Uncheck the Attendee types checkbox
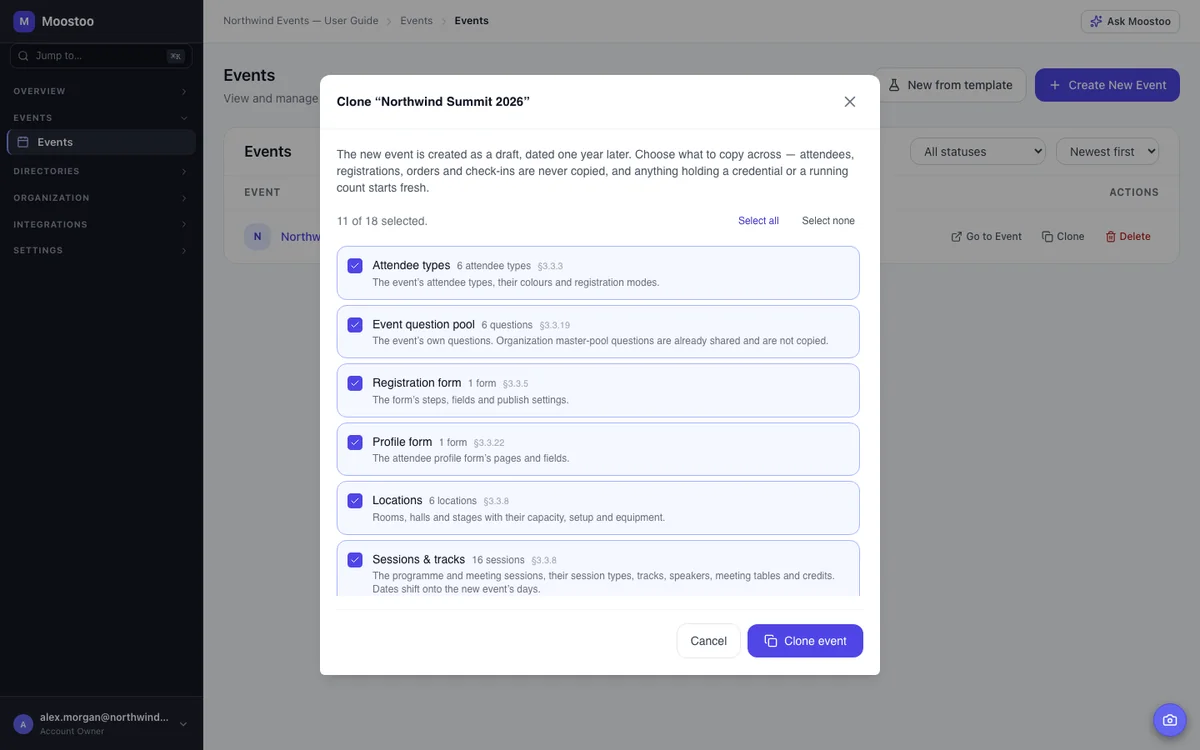The image size is (1200, 750). pyautogui.click(x=355, y=266)
